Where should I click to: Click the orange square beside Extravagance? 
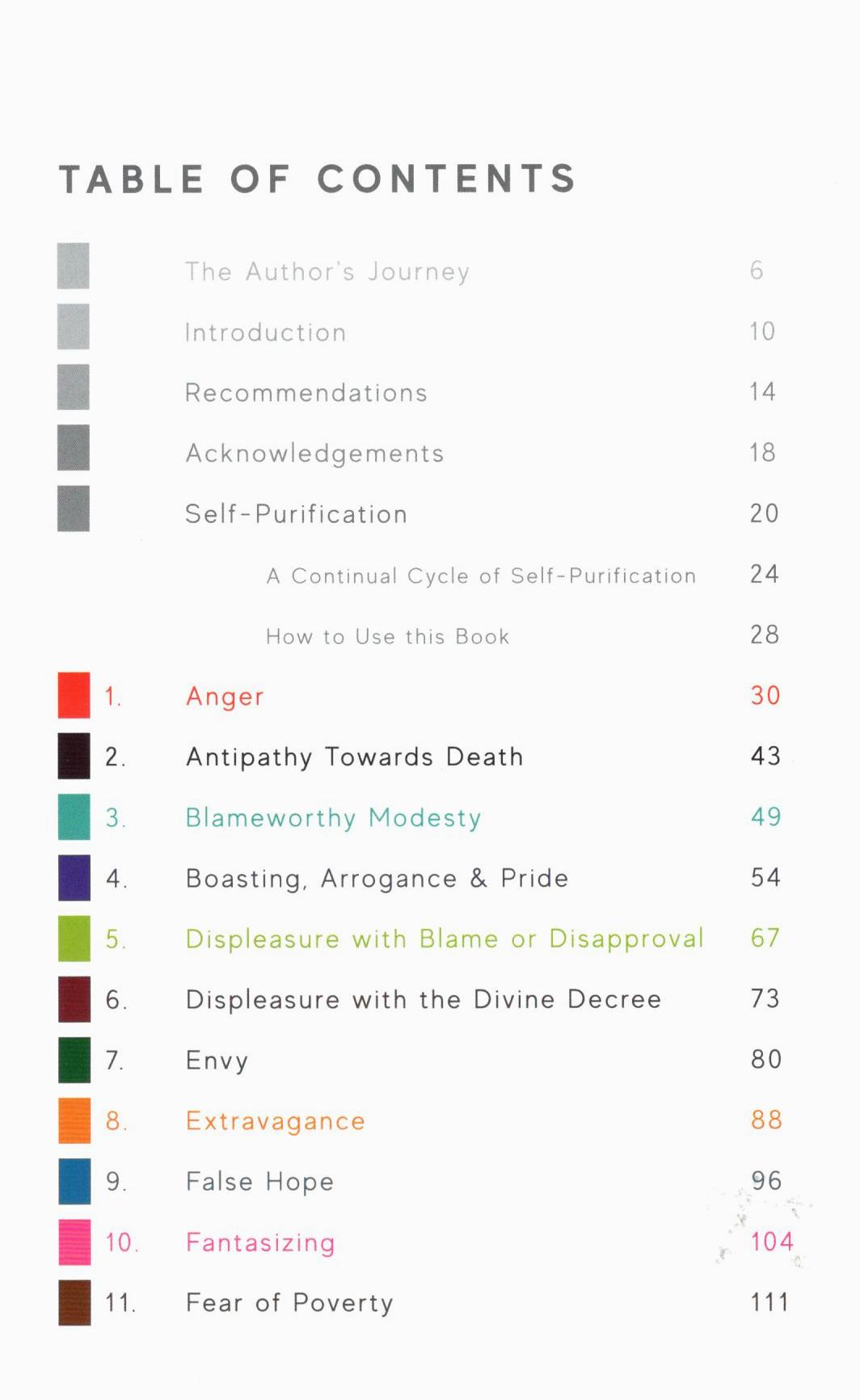pyautogui.click(x=74, y=1120)
